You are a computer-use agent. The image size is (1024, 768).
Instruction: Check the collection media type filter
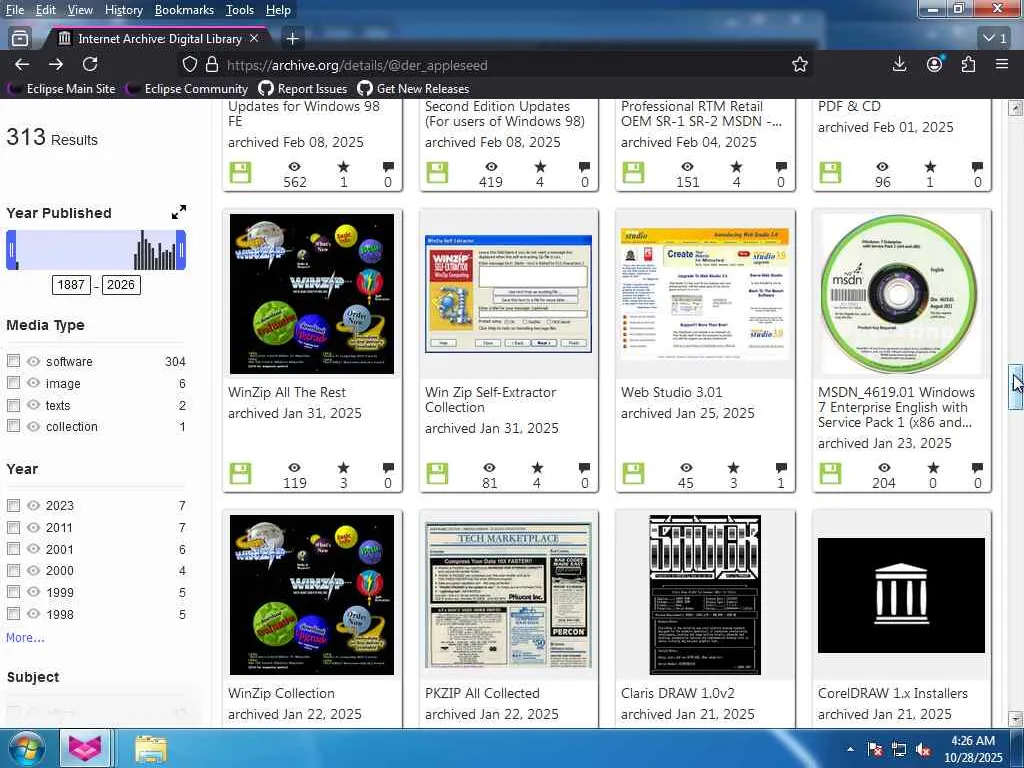point(13,426)
